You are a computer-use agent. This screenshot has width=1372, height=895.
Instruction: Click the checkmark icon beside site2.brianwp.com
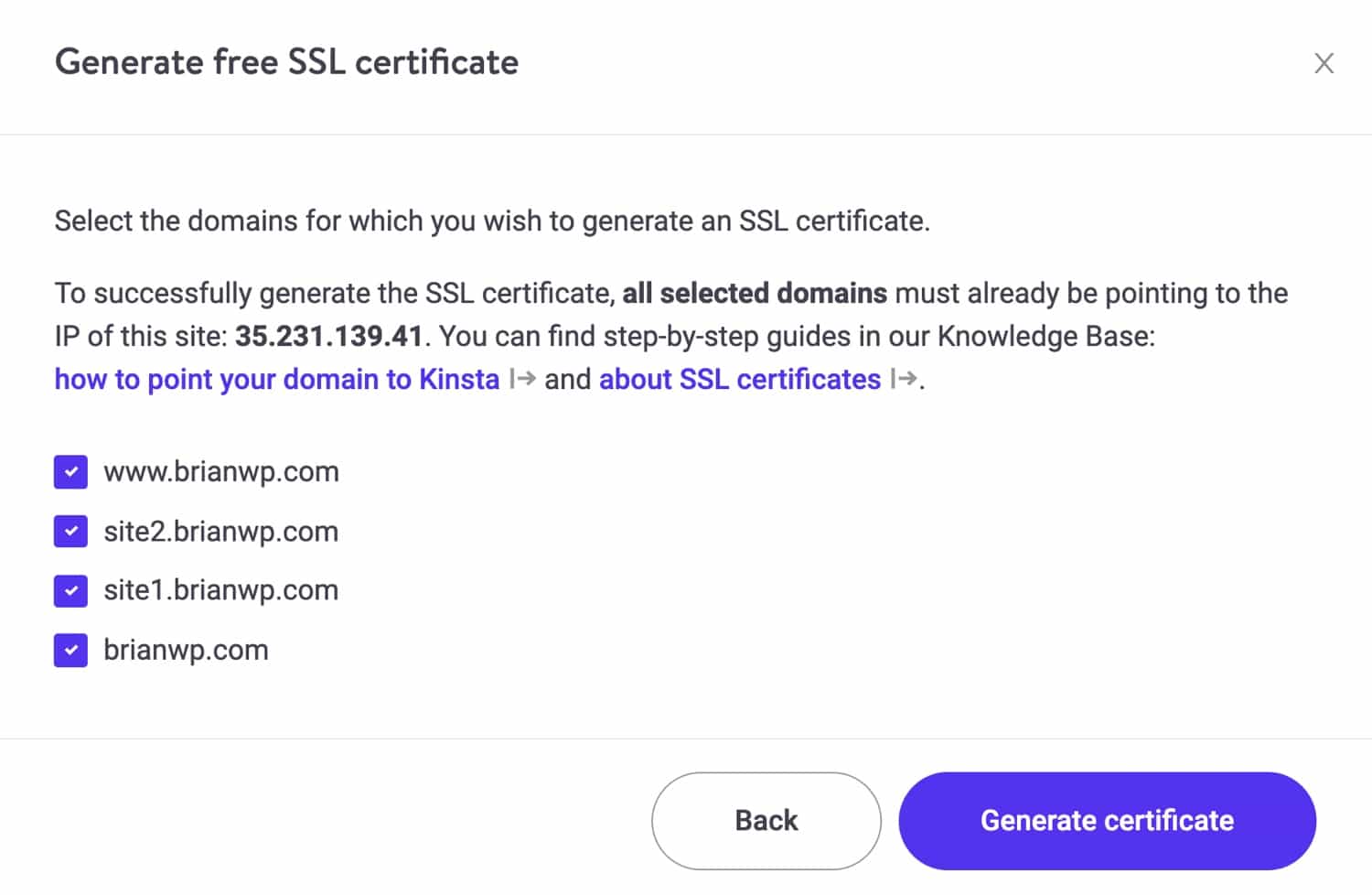(70, 531)
